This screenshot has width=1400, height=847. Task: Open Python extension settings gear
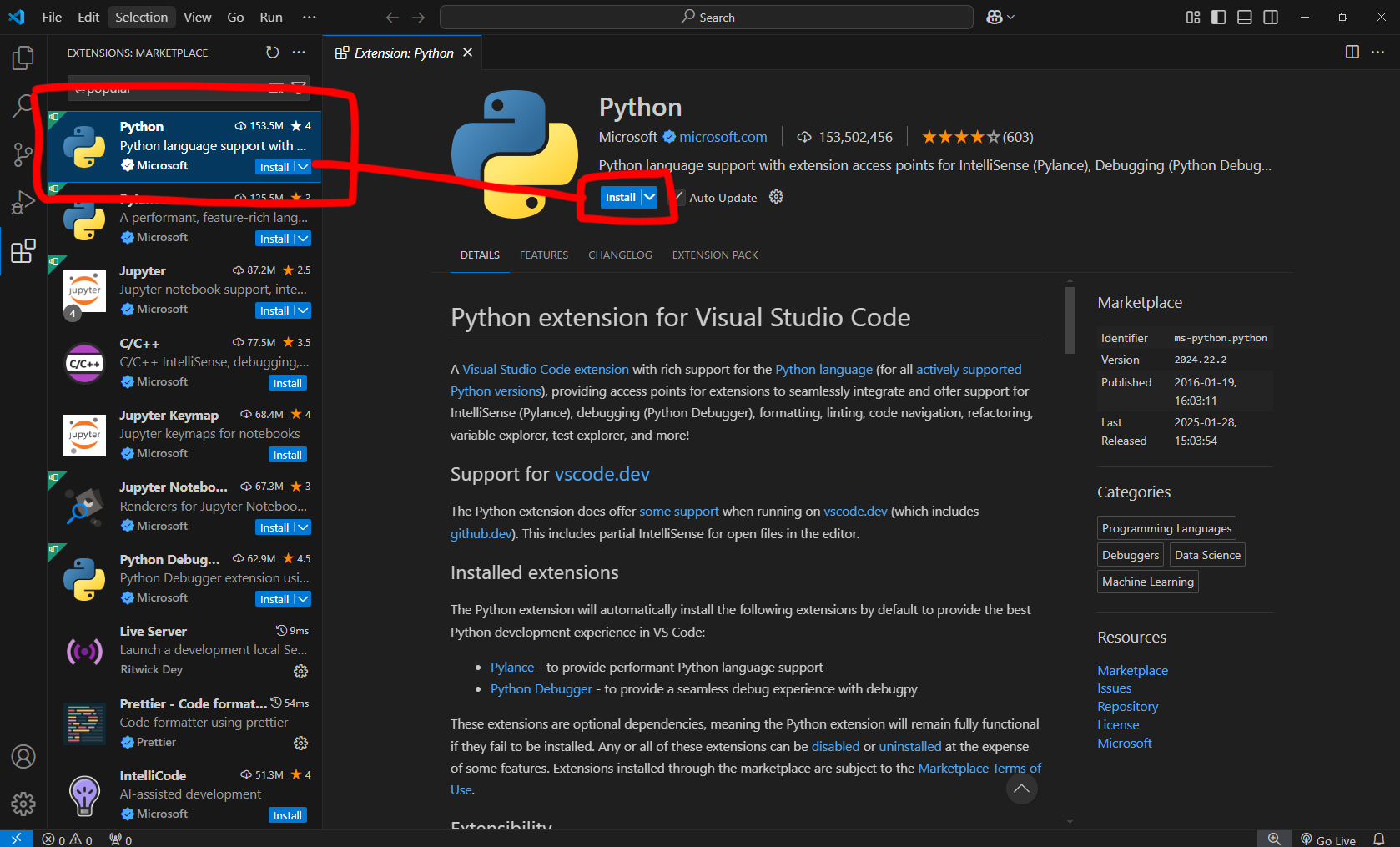click(x=776, y=197)
